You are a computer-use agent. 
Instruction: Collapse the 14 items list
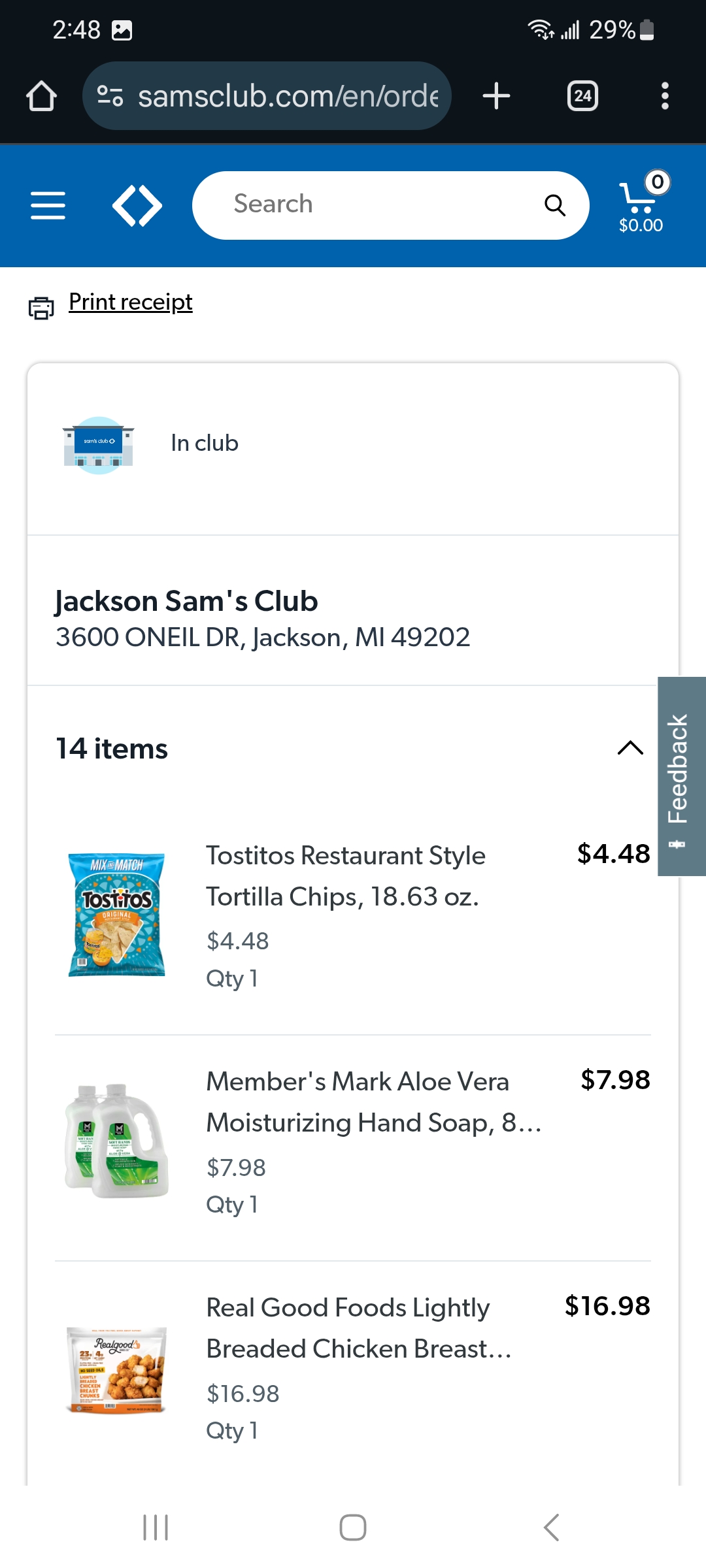point(630,748)
